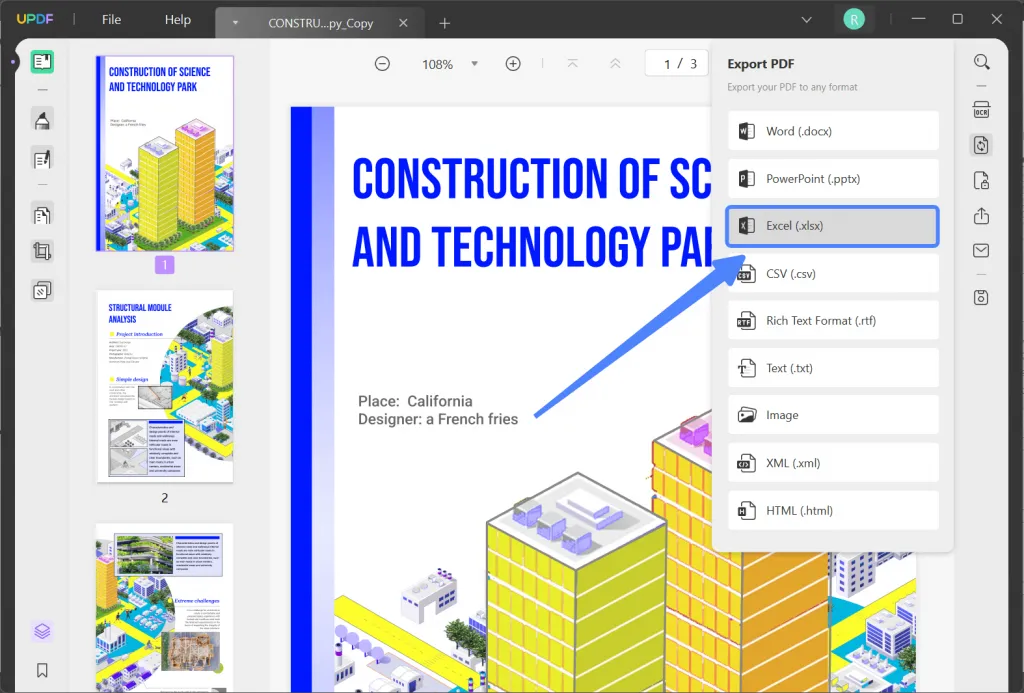
Task: Open the Bookmarks panel
Action: tap(41, 670)
